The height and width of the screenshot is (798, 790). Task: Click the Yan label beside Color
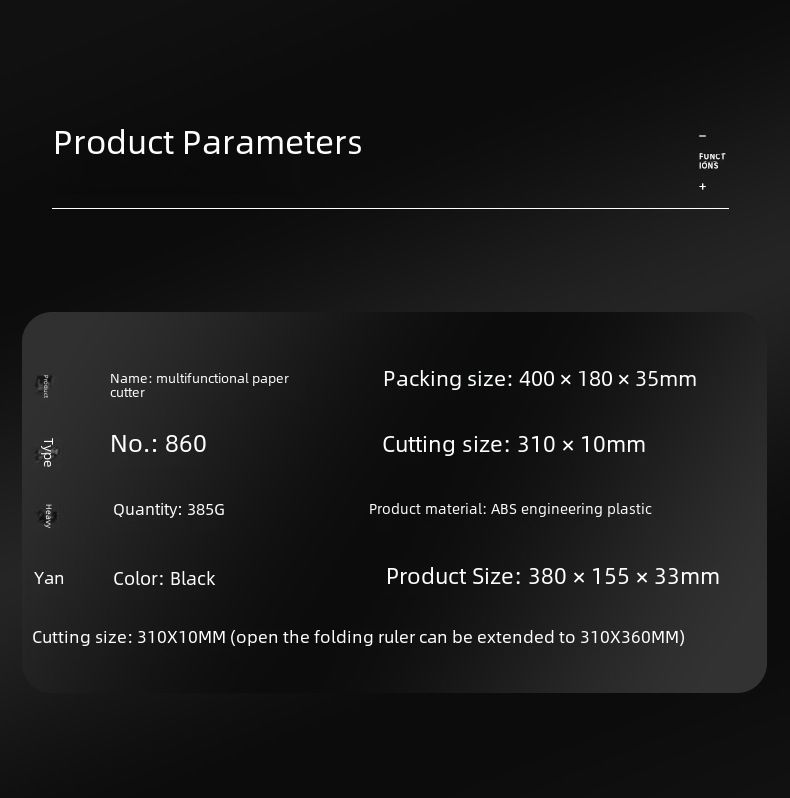tap(49, 578)
